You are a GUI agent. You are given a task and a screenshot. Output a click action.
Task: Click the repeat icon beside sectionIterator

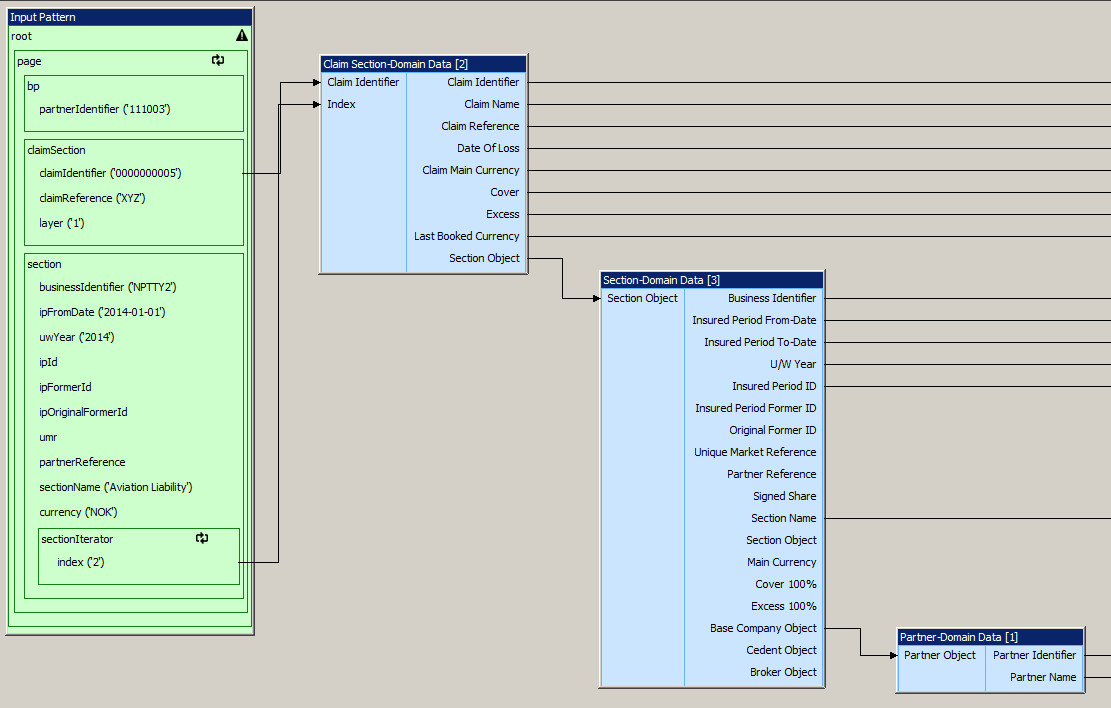[202, 538]
